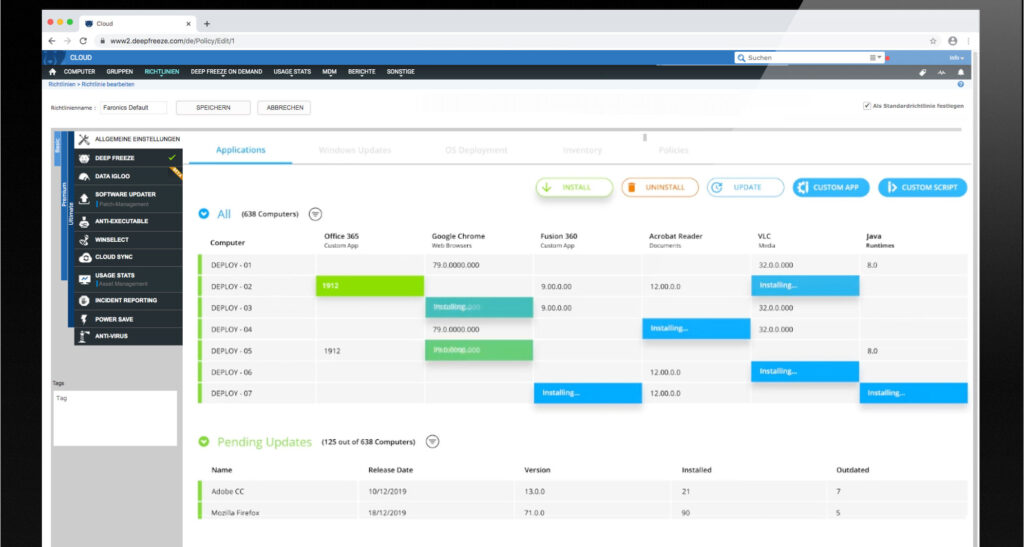The width and height of the screenshot is (1024, 547).
Task: Collapse the All computers section
Action: pos(204,214)
